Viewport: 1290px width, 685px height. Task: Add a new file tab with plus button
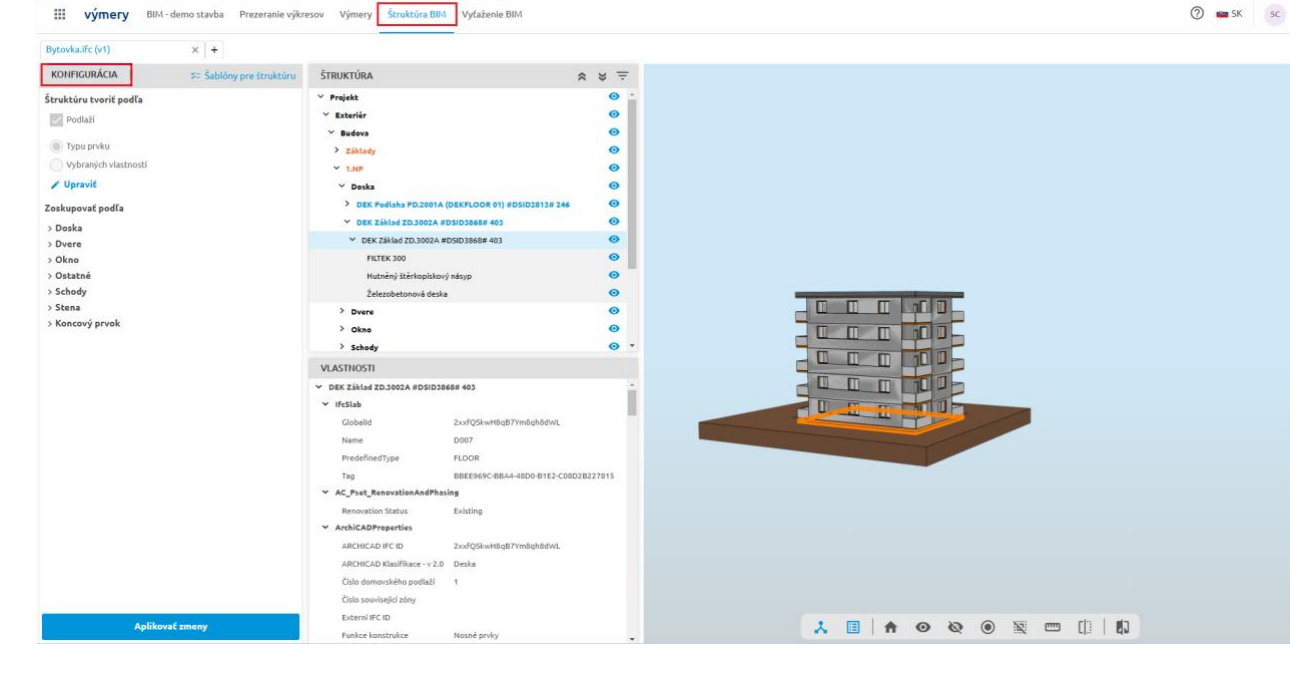[x=213, y=49]
